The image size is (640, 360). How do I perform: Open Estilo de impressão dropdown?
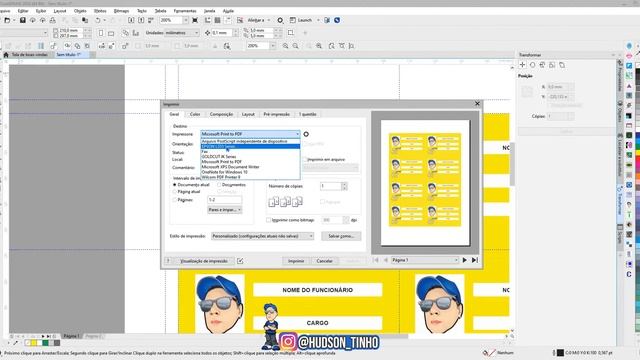pyautogui.click(x=262, y=236)
